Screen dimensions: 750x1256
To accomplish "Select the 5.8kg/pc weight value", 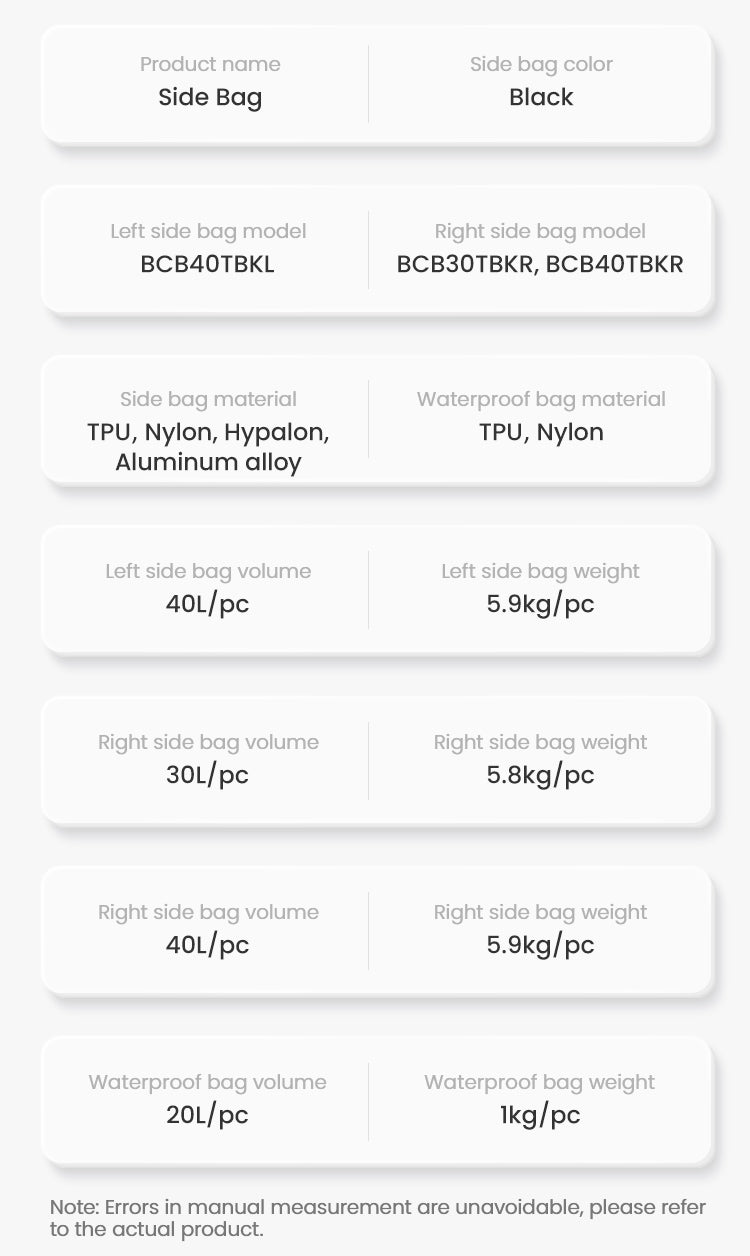I will [x=540, y=775].
